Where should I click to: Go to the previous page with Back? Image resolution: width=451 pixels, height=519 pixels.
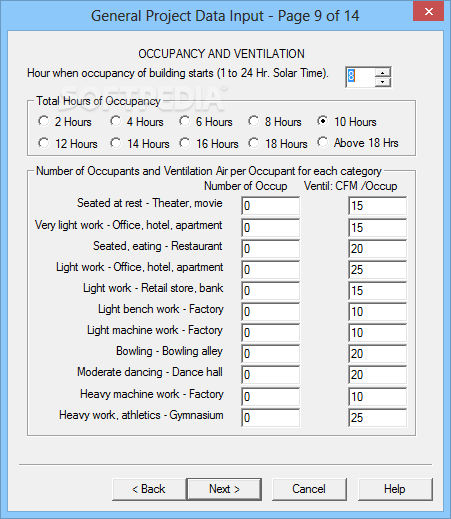tap(149, 489)
